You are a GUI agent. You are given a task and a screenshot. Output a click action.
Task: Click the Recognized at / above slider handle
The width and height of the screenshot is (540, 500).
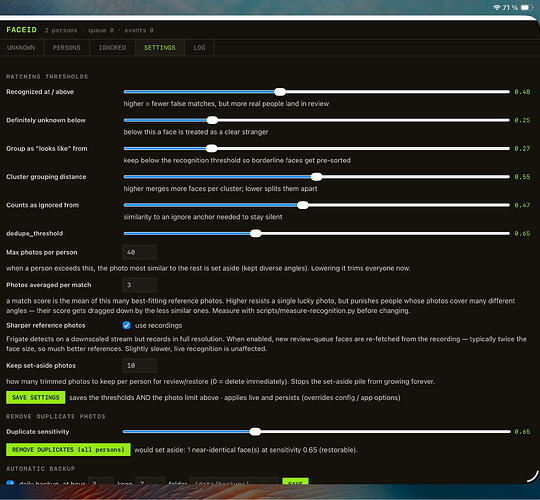[x=280, y=92]
